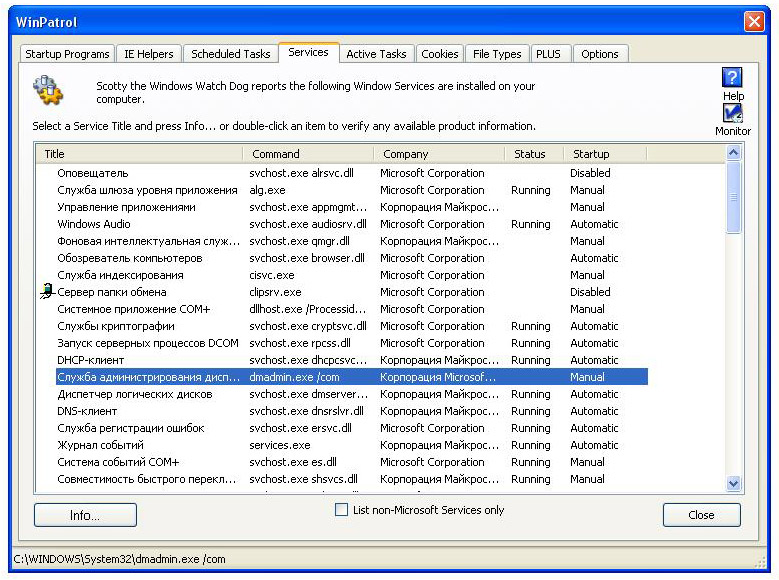
Task: Open the Options tab
Action: (600, 54)
